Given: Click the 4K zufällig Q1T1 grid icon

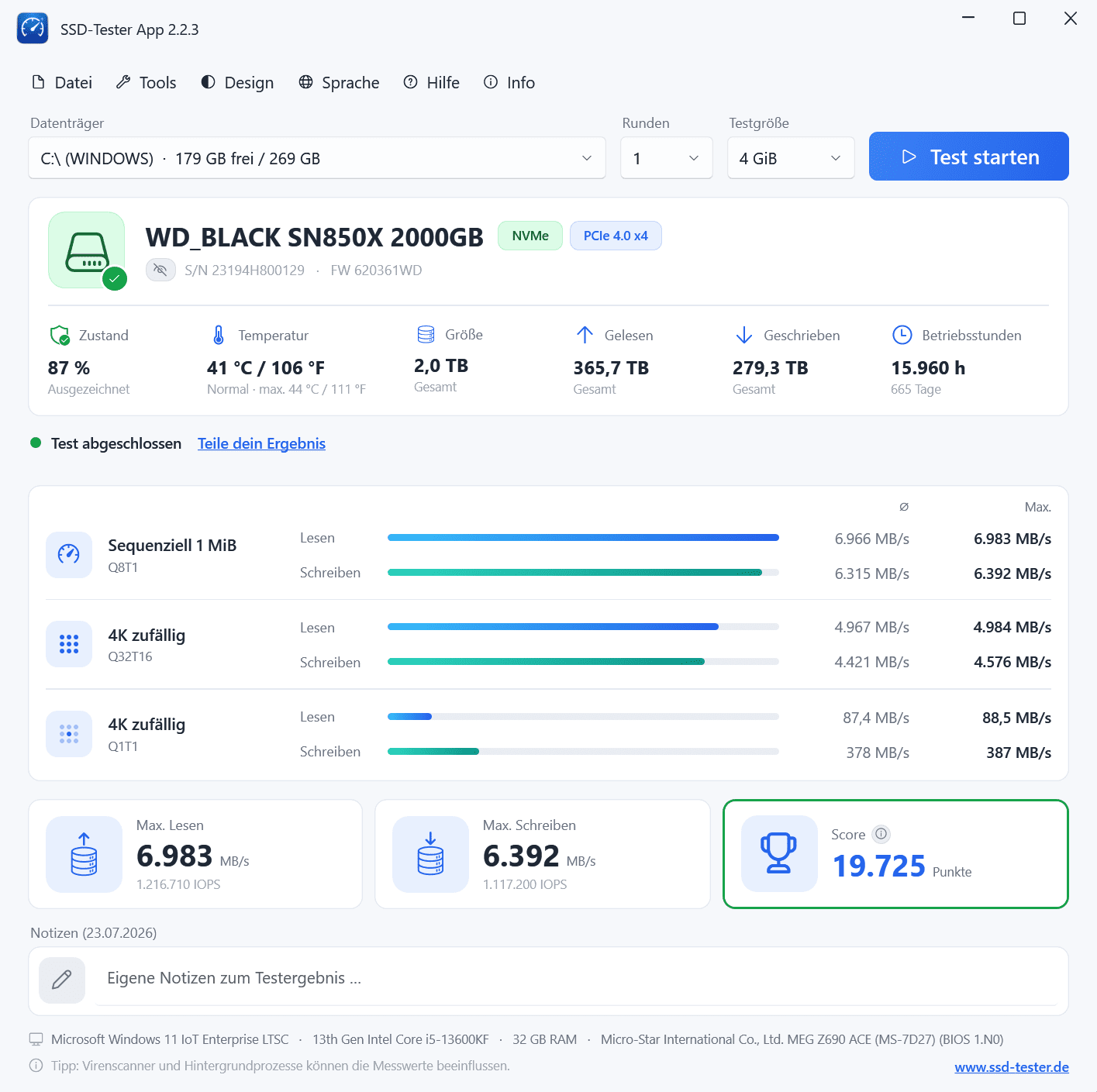Looking at the screenshot, I should coord(69,734).
